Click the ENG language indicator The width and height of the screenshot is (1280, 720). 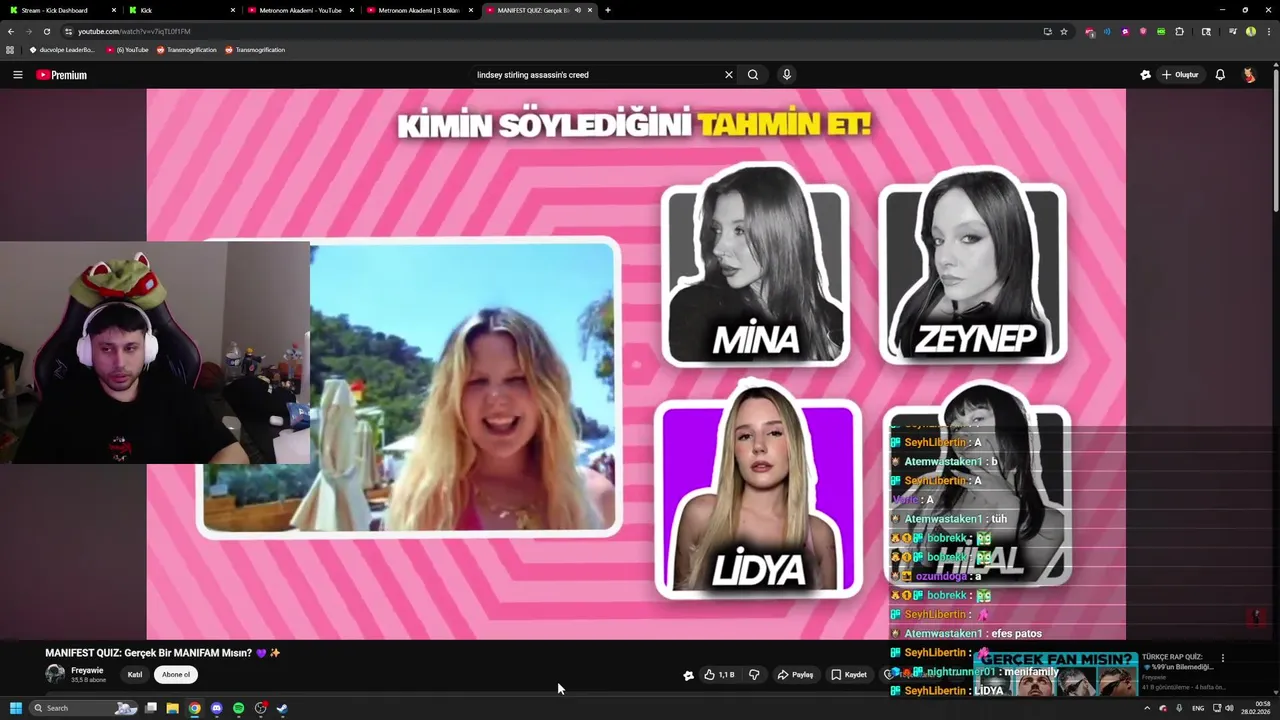pos(1198,708)
